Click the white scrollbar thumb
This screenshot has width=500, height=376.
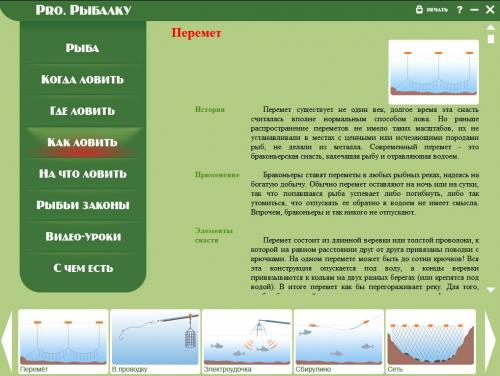(x=491, y=39)
